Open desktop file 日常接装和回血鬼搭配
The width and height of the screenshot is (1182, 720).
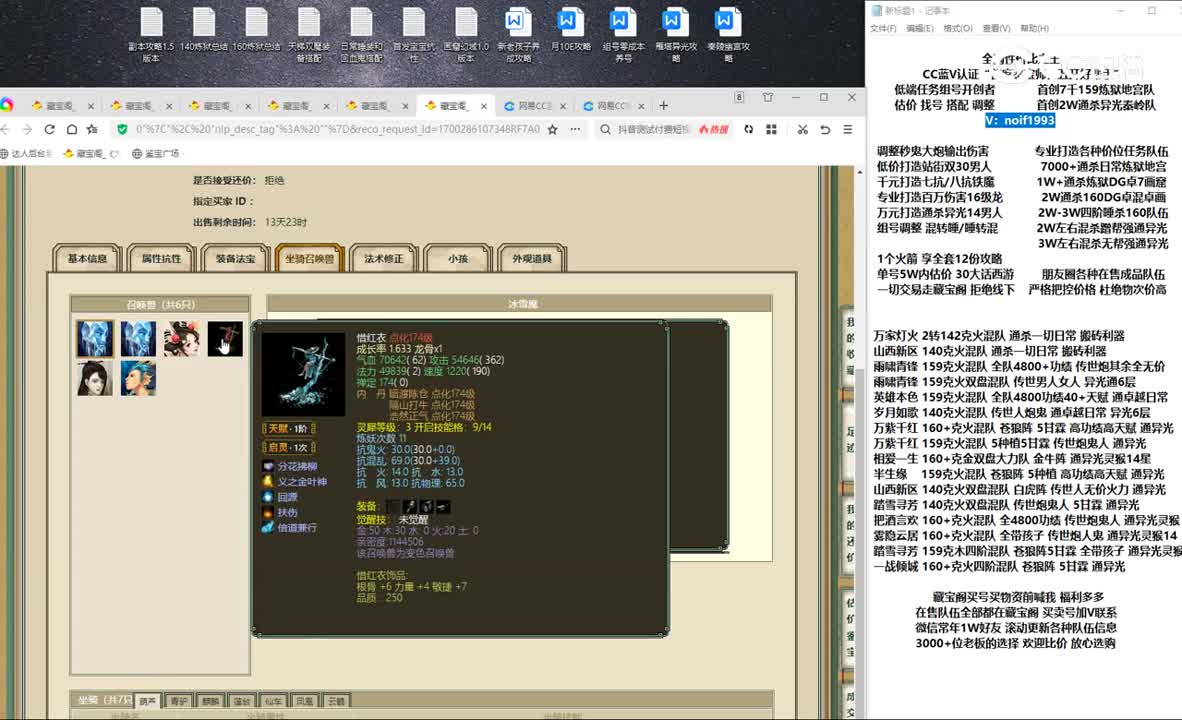pyautogui.click(x=361, y=35)
